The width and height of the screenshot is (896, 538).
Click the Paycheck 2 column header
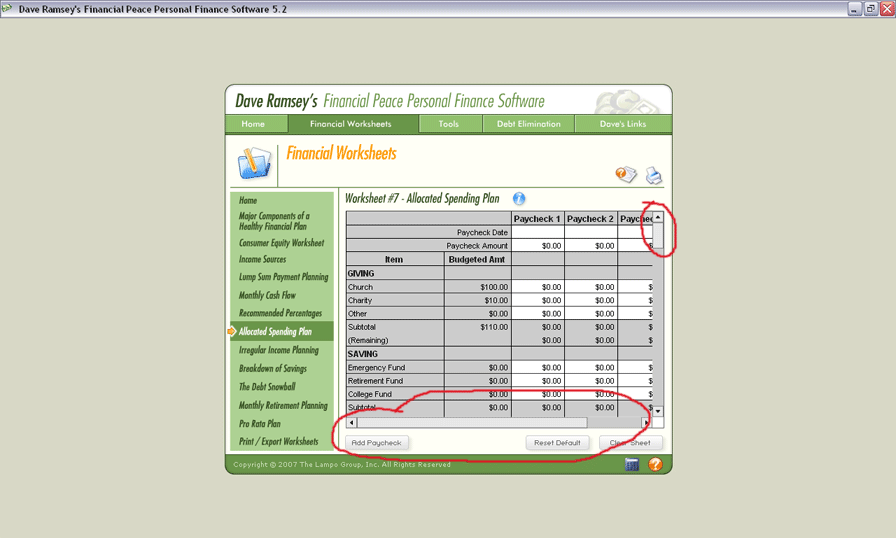(590, 219)
